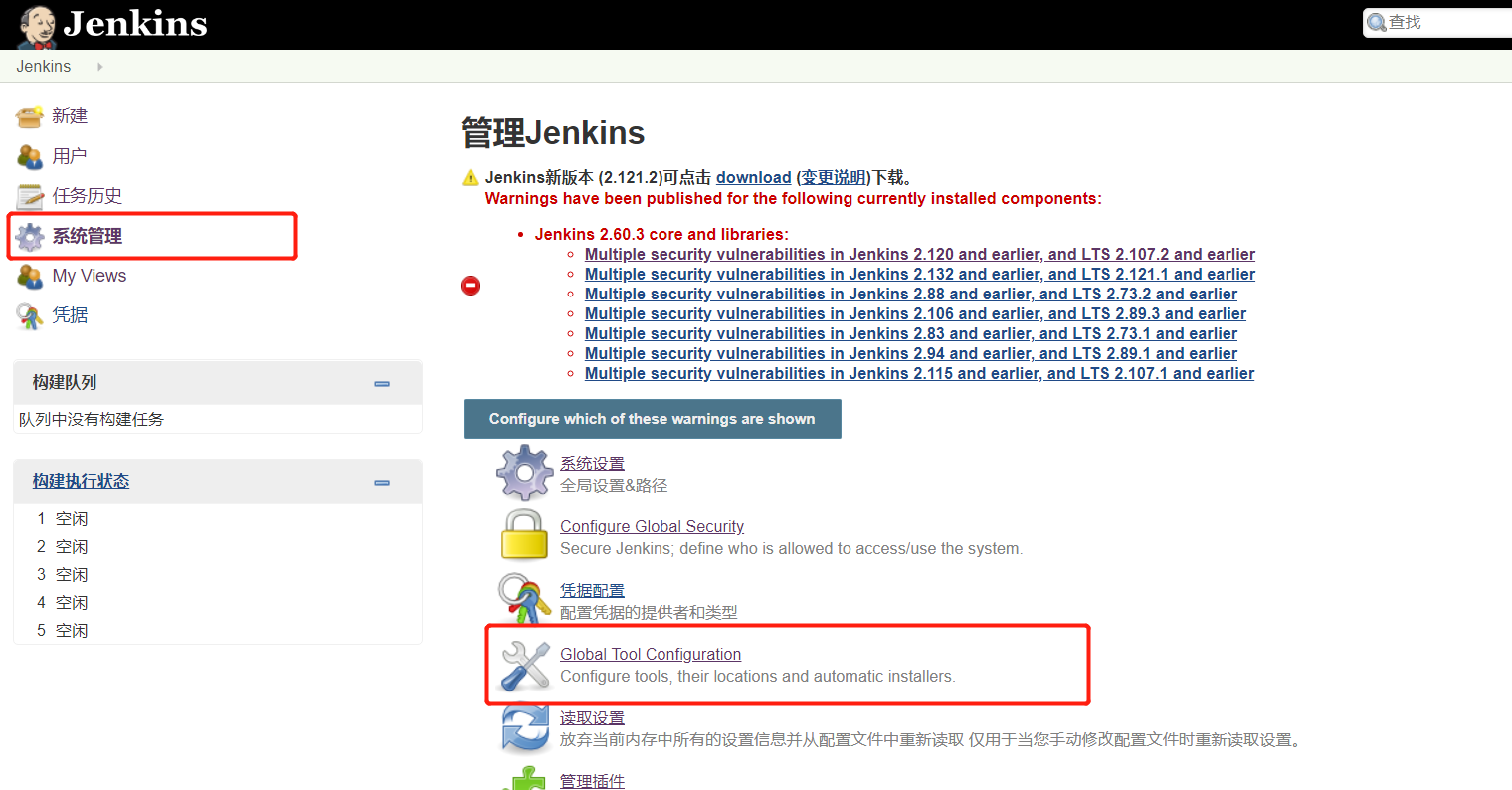Open the Configure Global Security link
Screen dimensions: 1512x790
[652, 526]
